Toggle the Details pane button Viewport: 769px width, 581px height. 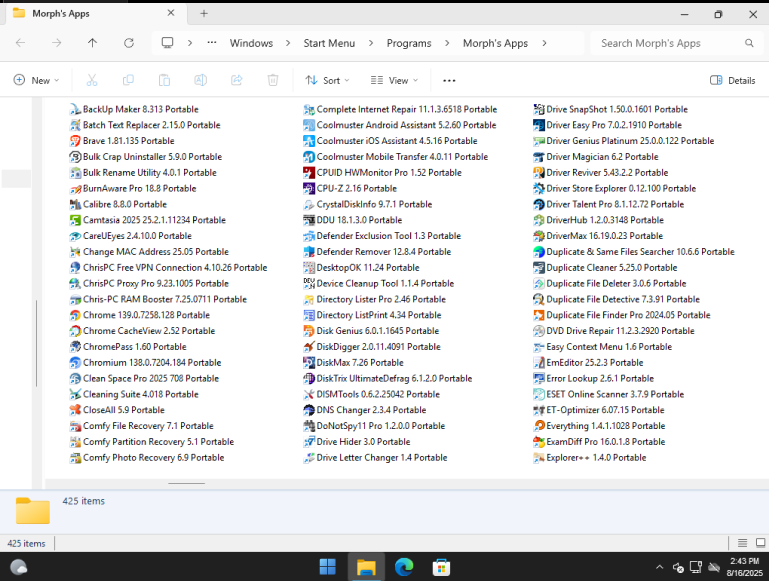[733, 80]
